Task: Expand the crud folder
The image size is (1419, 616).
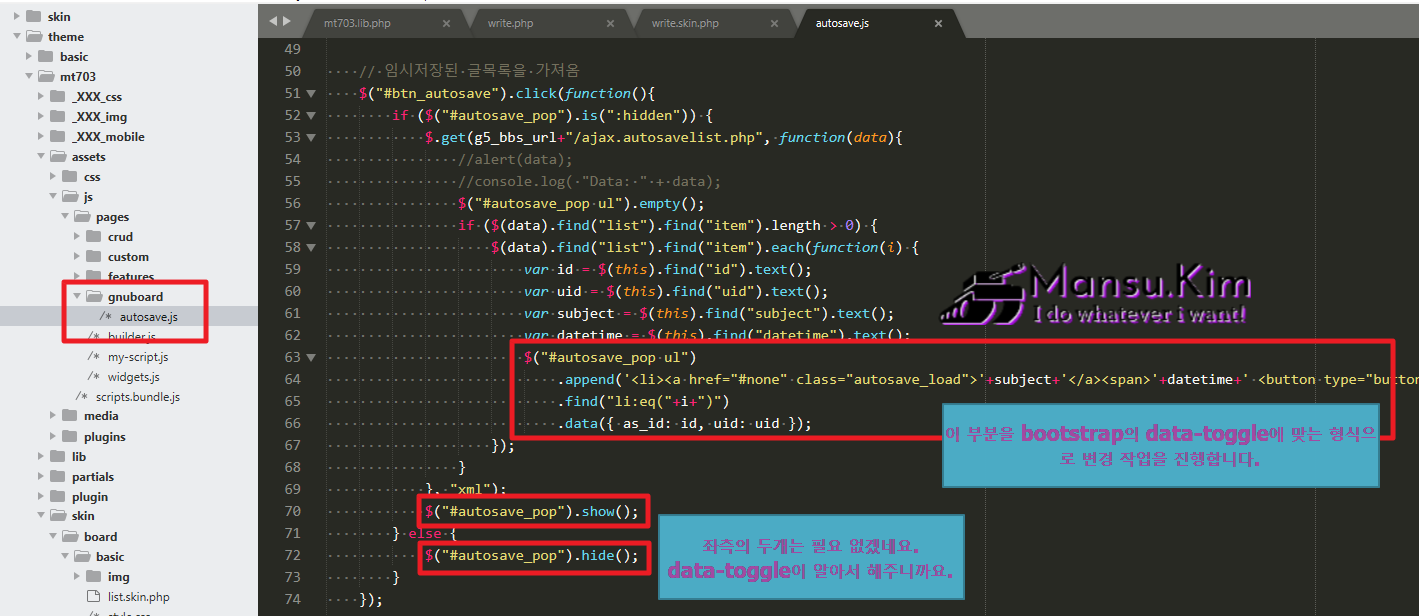Action: pyautogui.click(x=78, y=237)
